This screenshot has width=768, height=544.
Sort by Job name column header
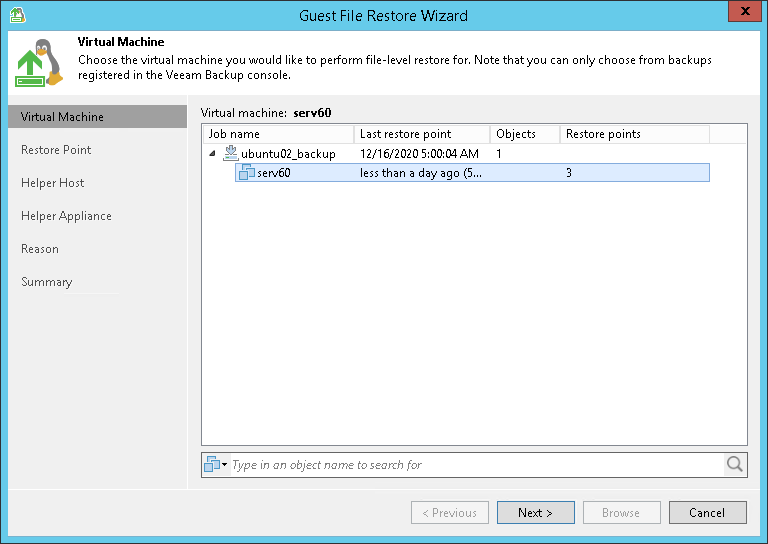tap(278, 134)
